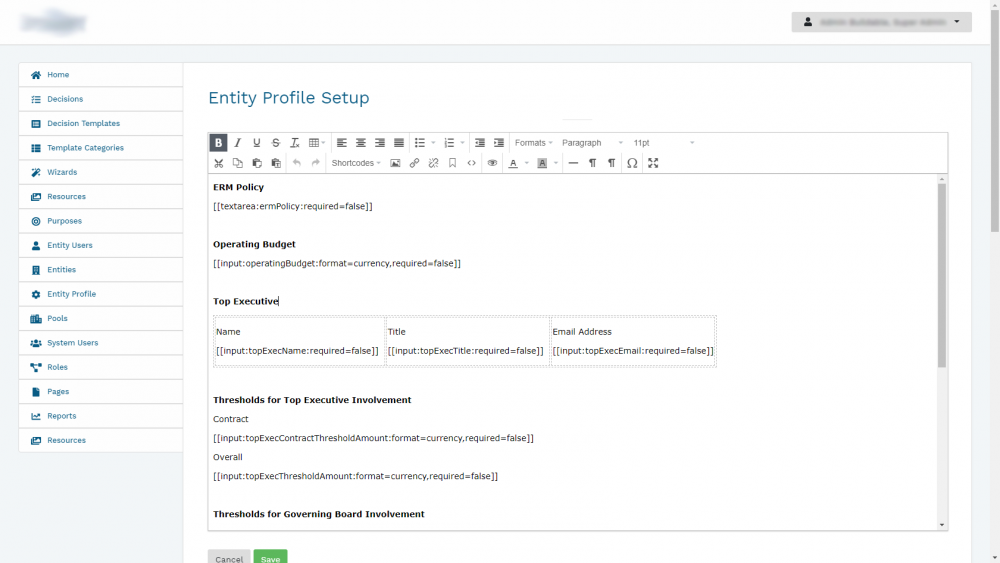This screenshot has width=1000, height=563.
Task: Open Decision Templates in sidebar
Action: pyautogui.click(x=83, y=124)
